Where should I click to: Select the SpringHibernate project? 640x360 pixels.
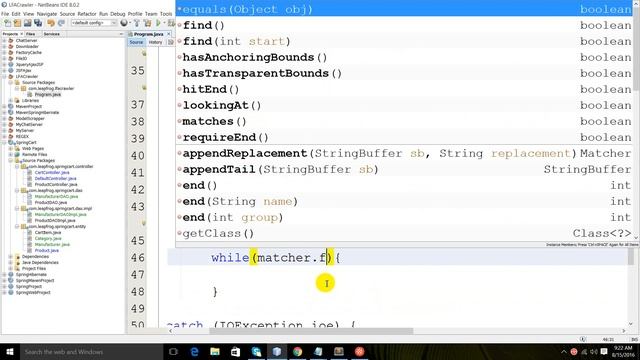click(31, 274)
